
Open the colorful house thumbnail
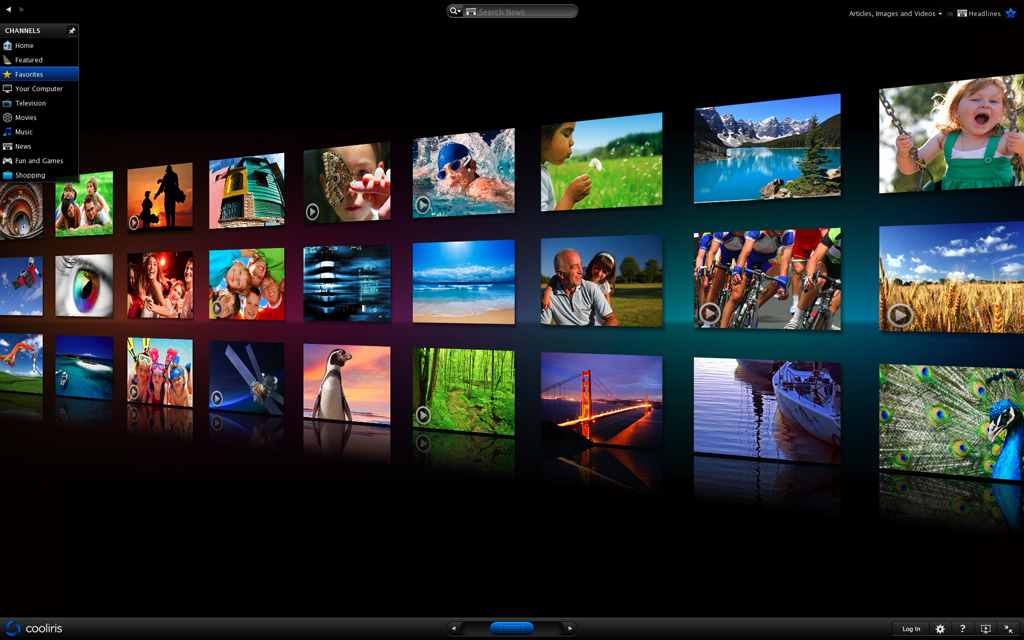[x=247, y=191]
